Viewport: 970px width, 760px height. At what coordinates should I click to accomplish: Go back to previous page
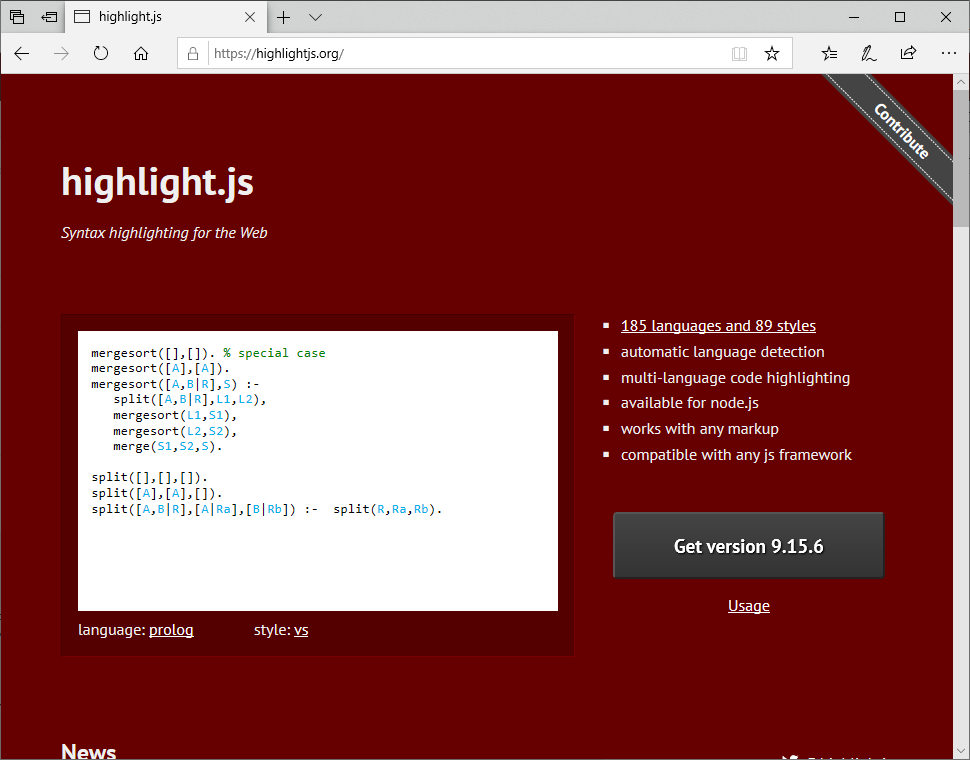click(22, 54)
